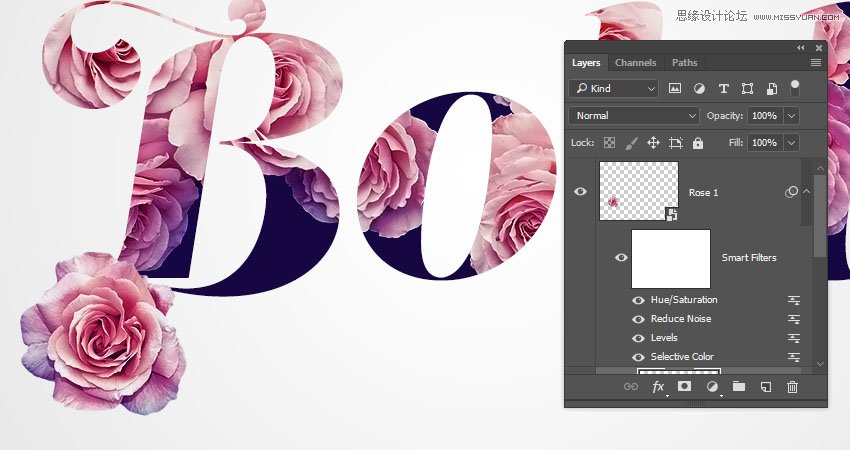Click the Reduce Noise filter name
Image resolution: width=850 pixels, height=450 pixels.
click(681, 319)
